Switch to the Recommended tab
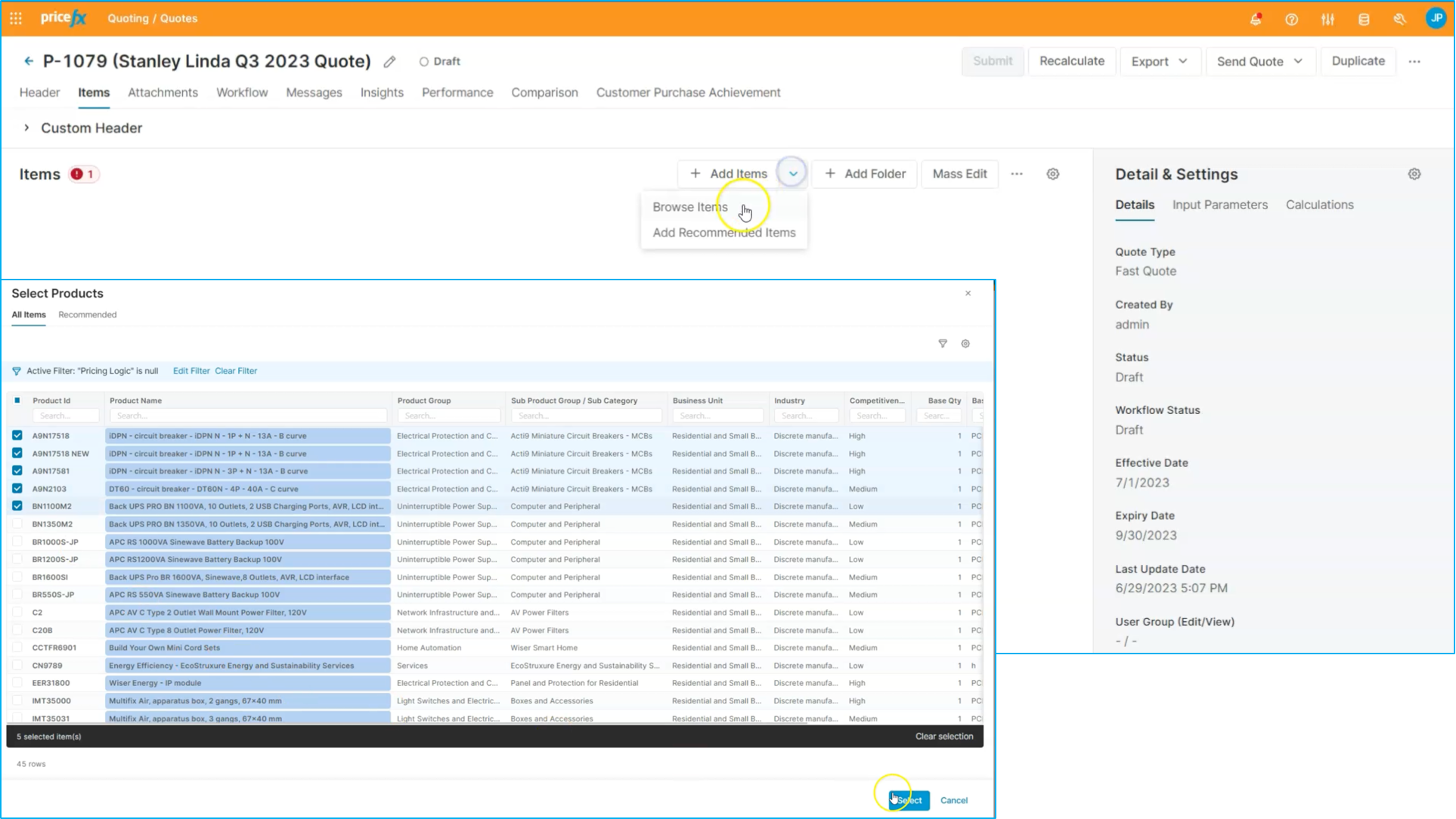Image resolution: width=1456 pixels, height=819 pixels. point(88,314)
